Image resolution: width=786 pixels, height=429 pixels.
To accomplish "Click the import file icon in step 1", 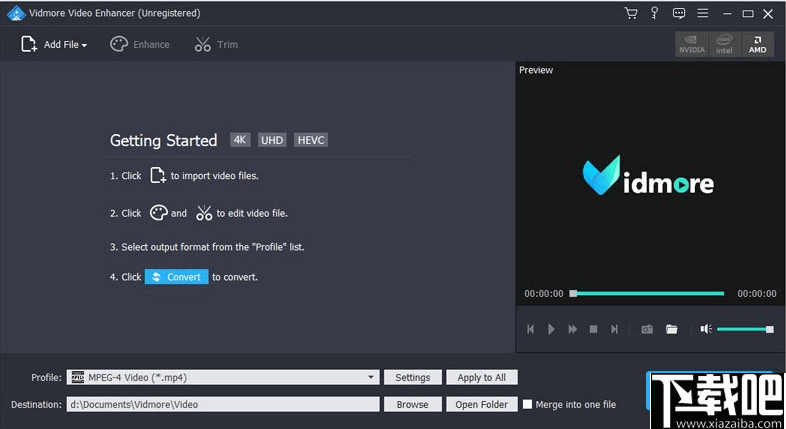I will 158,175.
